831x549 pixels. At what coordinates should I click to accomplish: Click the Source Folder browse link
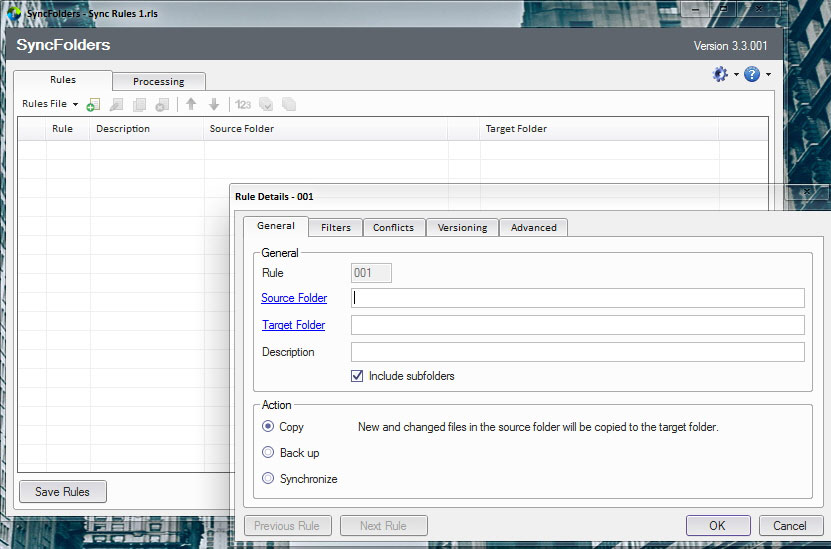(x=294, y=298)
